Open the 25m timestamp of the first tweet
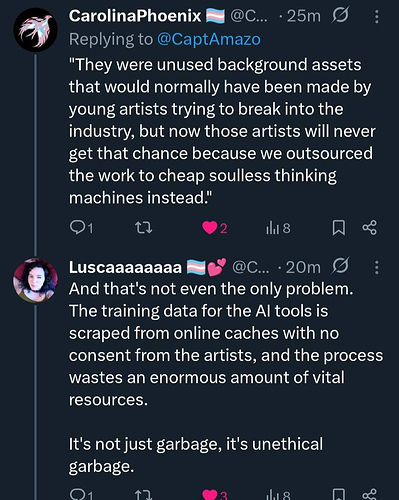 click(x=303, y=16)
